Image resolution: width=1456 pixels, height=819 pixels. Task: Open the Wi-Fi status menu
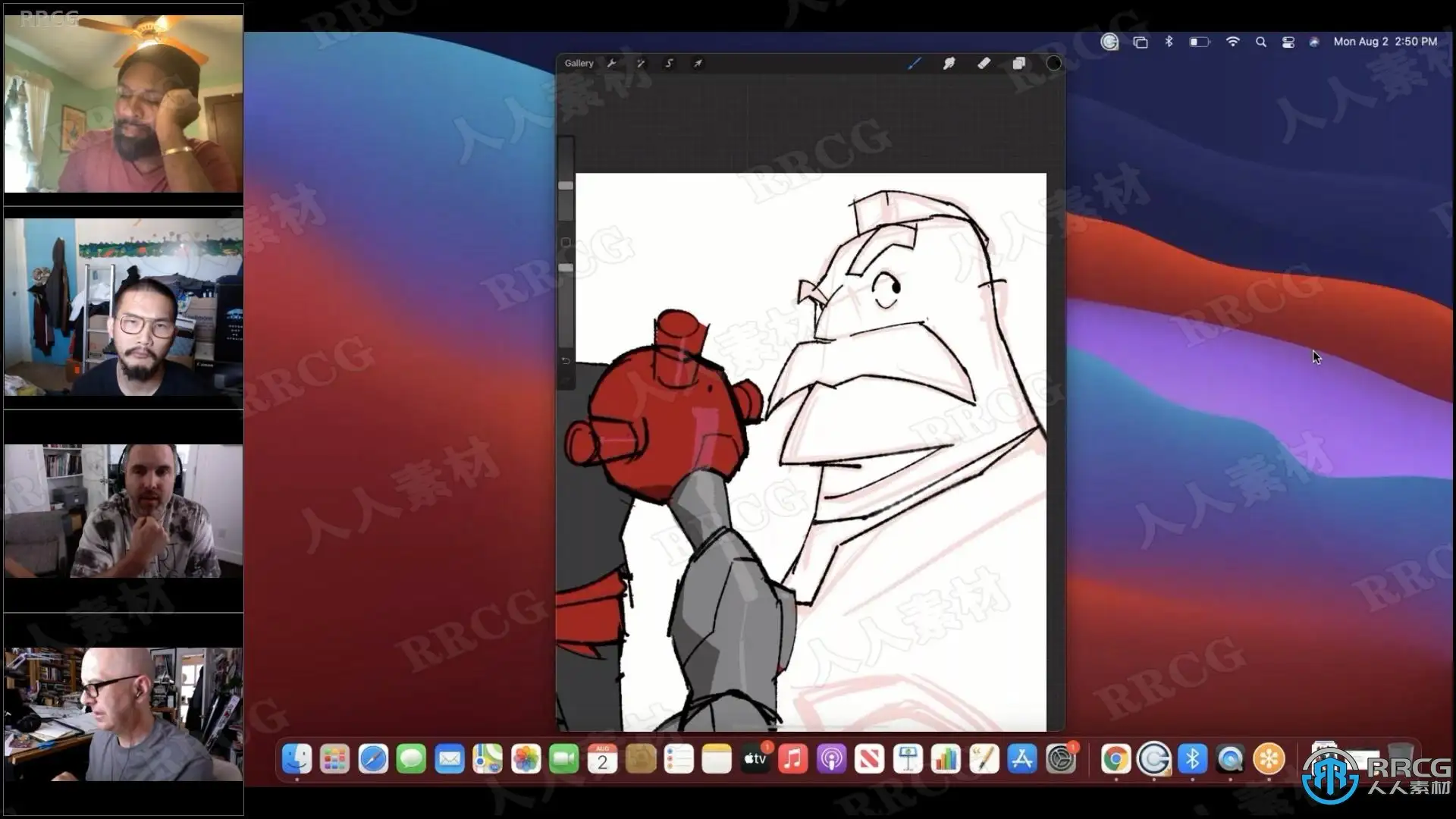point(1232,42)
